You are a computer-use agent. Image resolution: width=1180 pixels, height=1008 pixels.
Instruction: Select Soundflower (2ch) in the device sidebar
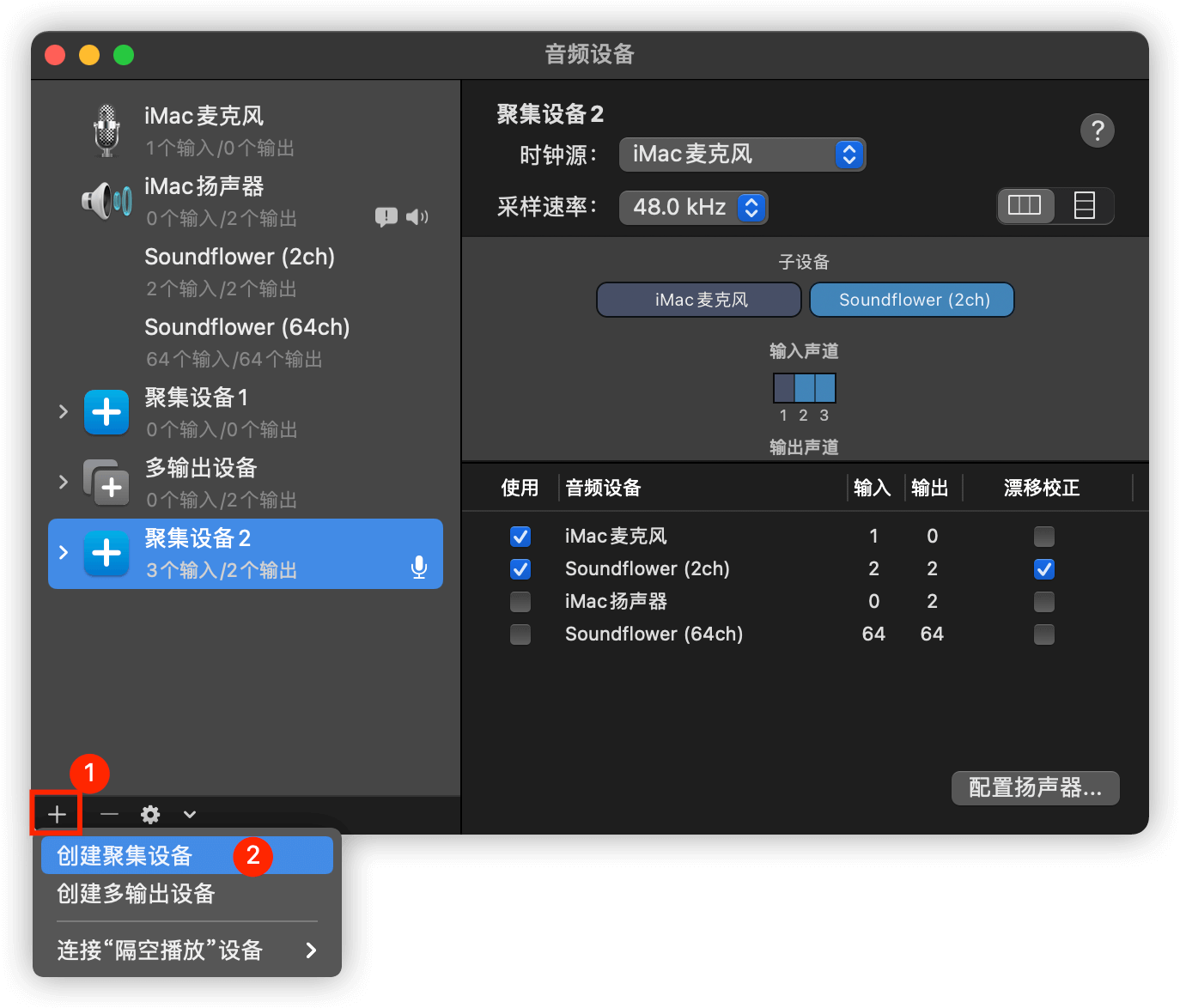tap(246, 271)
